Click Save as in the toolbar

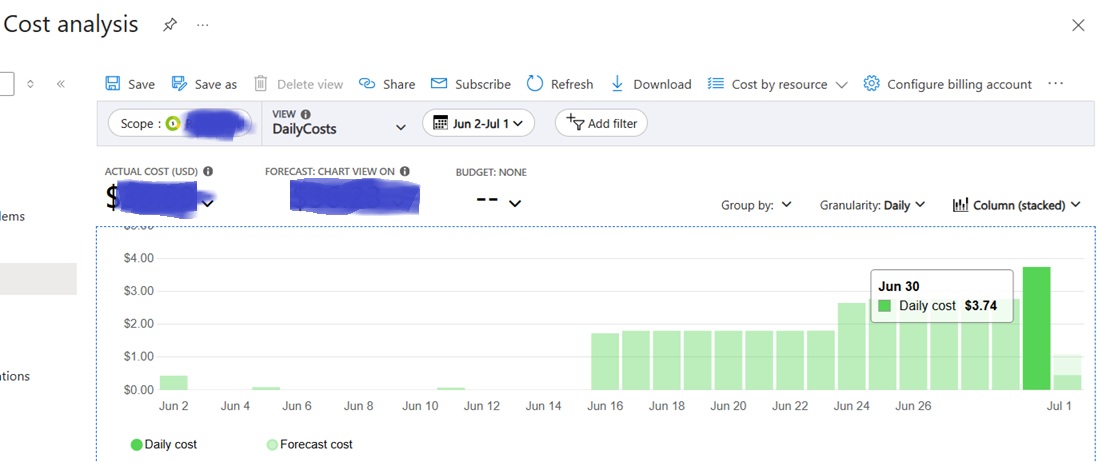pos(205,84)
